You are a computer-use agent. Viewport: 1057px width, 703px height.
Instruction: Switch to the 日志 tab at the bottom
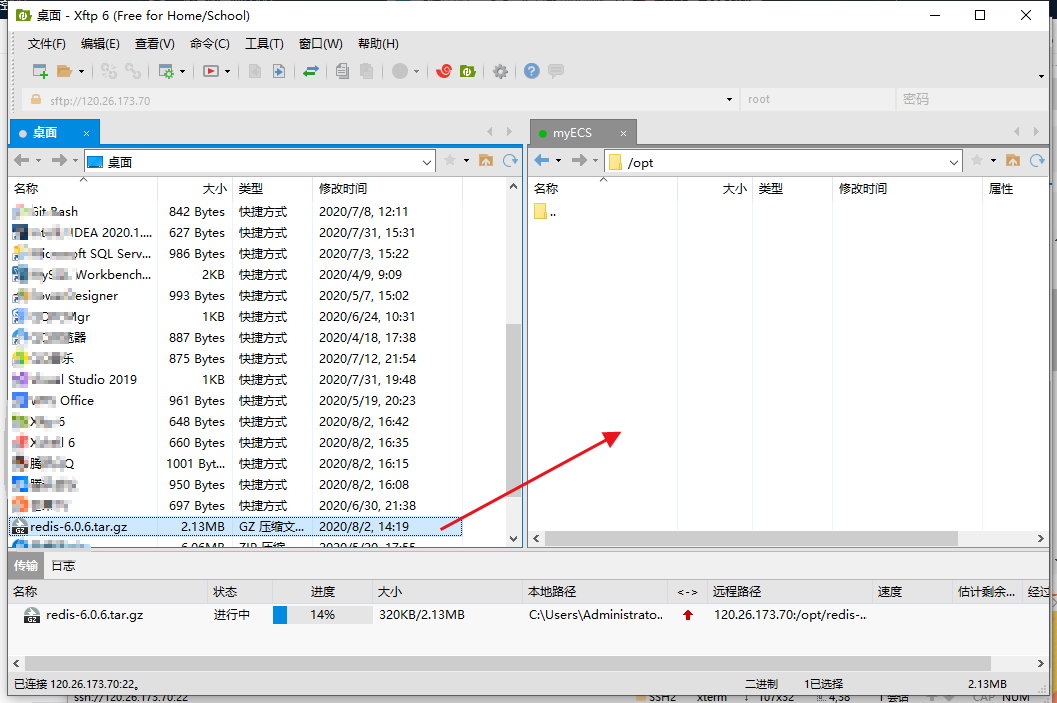[x=64, y=565]
